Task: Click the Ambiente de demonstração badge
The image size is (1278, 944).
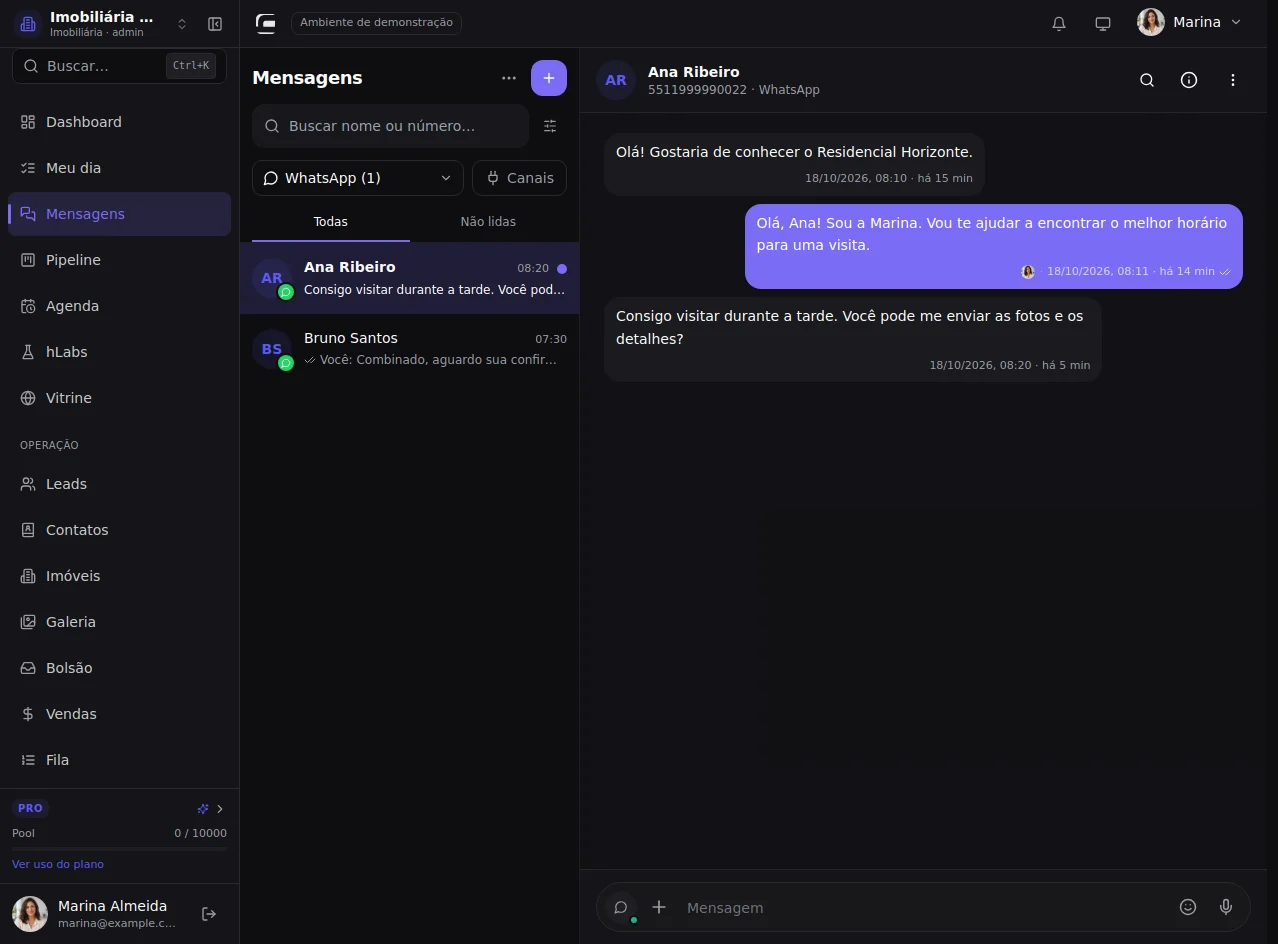Action: click(376, 22)
